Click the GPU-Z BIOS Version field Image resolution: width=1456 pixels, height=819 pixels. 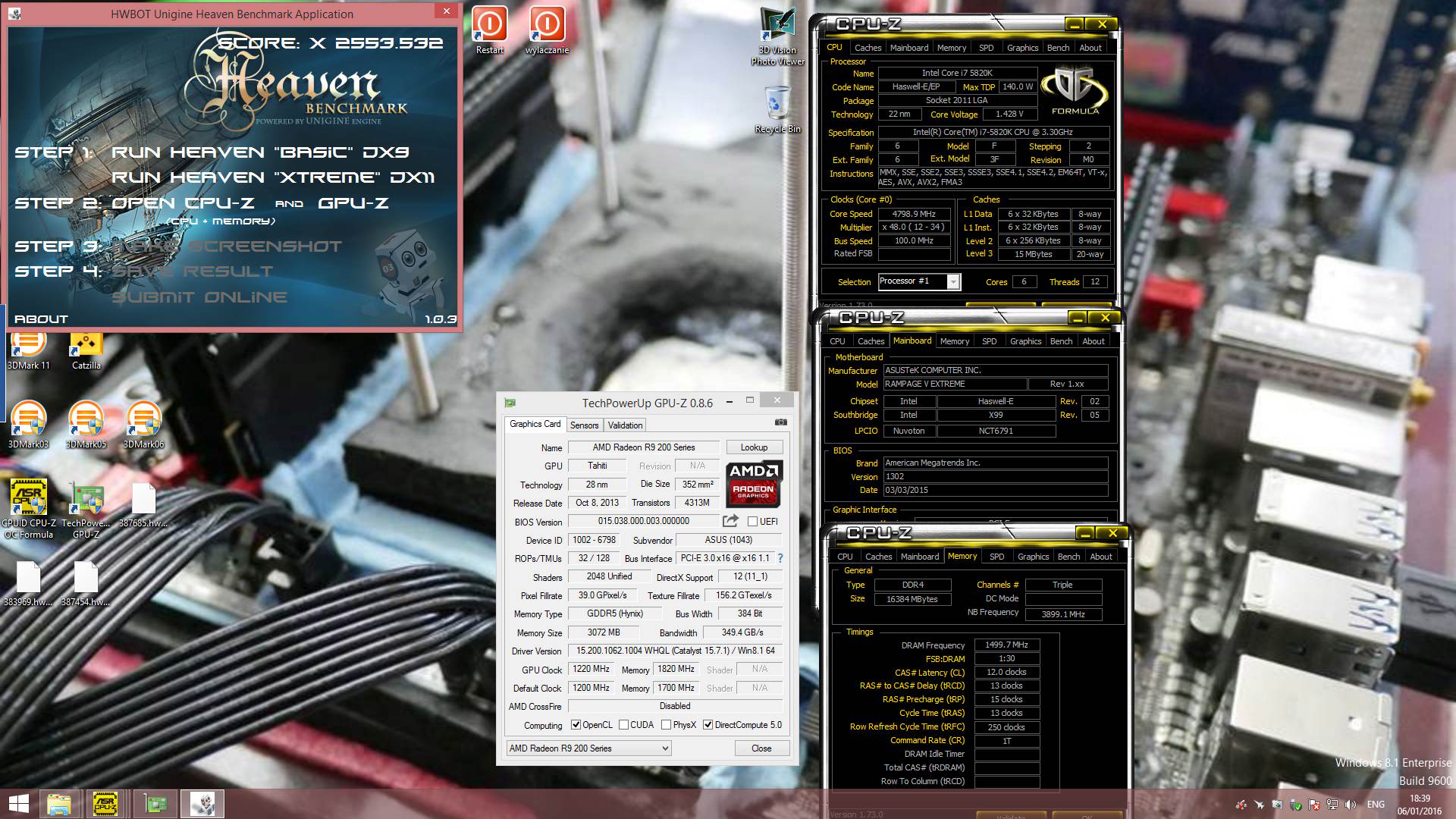point(643,521)
